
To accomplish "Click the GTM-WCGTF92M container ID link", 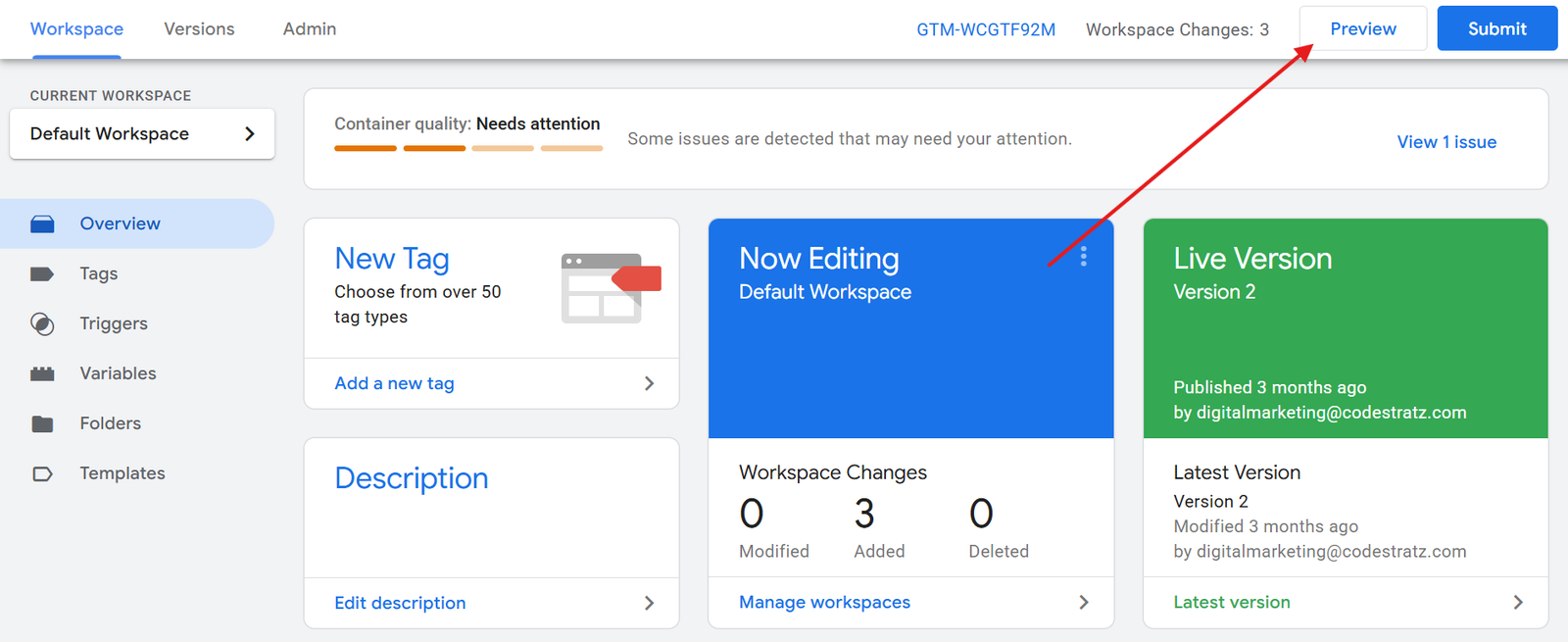I will pyautogui.click(x=986, y=30).
